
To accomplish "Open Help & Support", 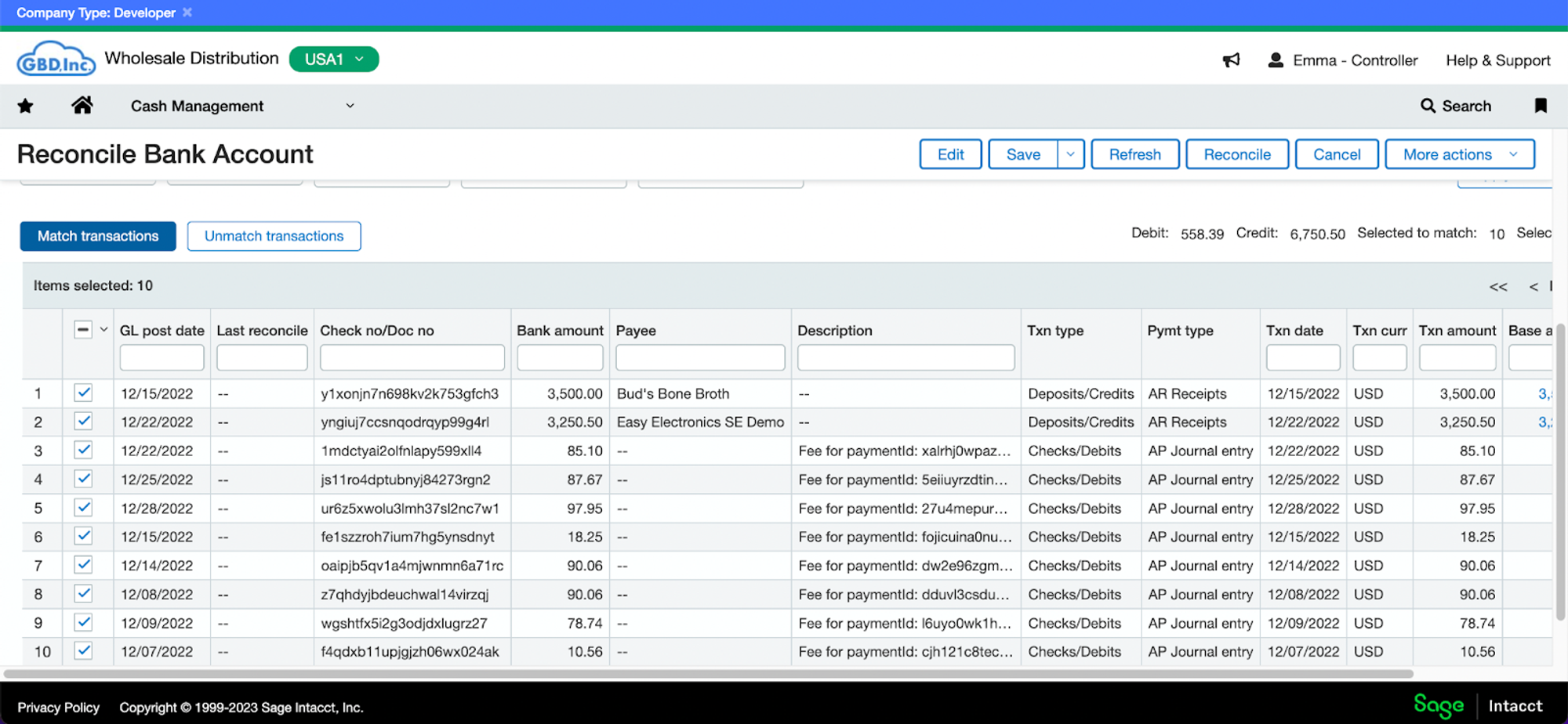I will pyautogui.click(x=1497, y=60).
